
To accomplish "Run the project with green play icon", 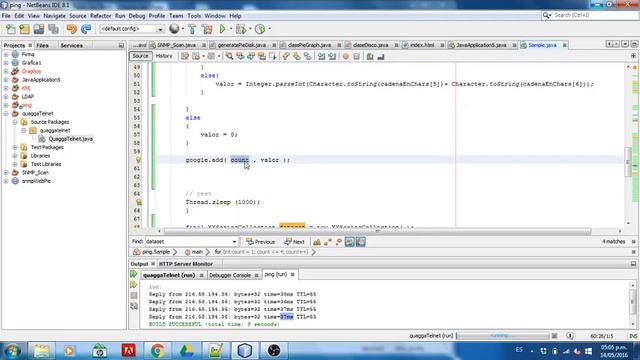I will [222, 29].
